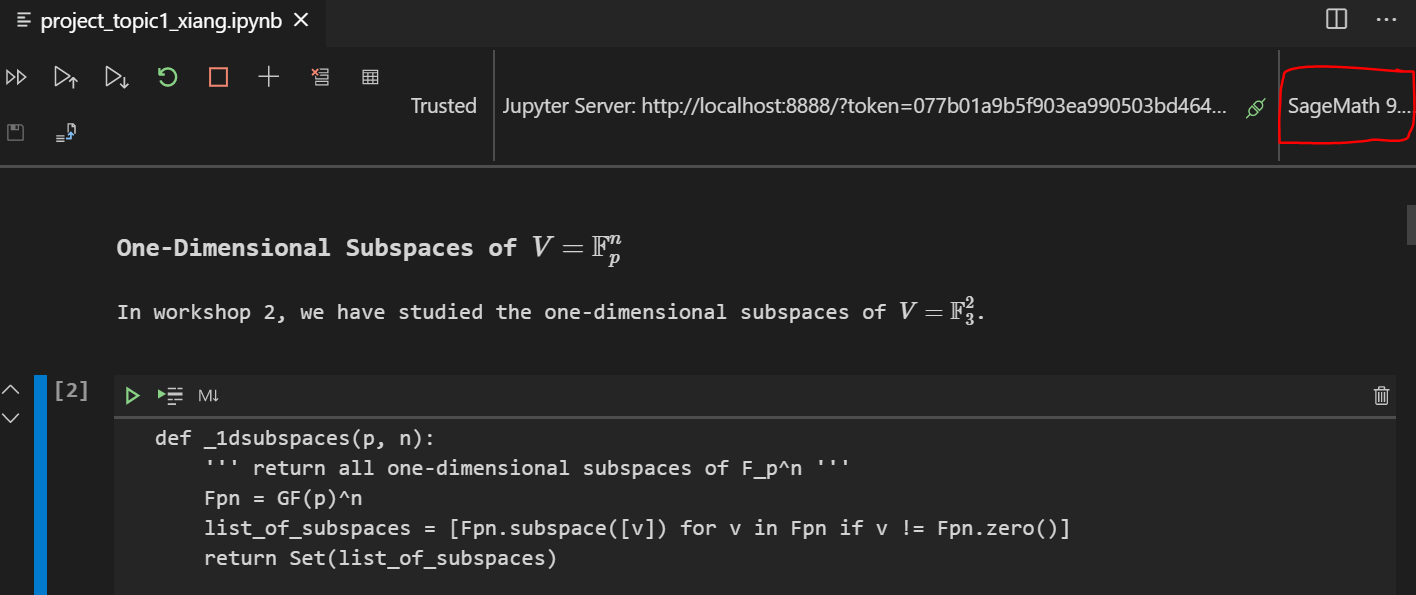
Task: Click the Restart kernel icon
Action: 167,76
